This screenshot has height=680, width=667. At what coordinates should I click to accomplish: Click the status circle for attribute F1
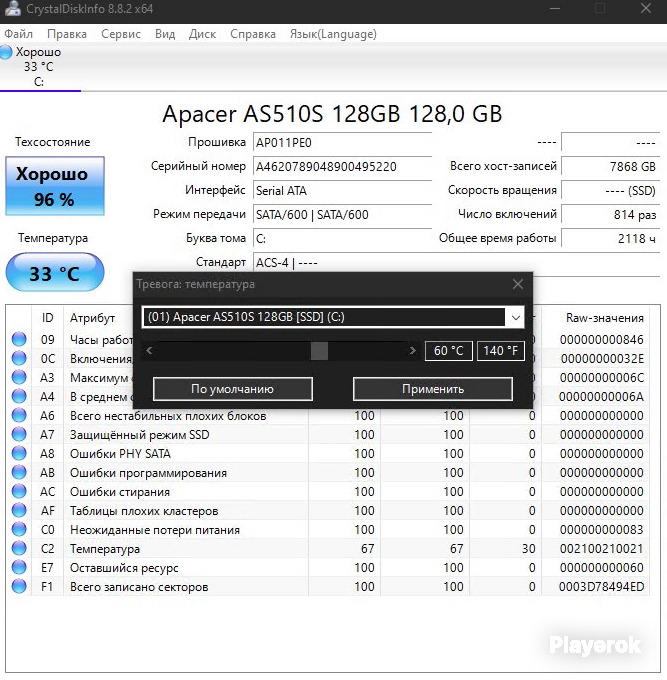point(19,586)
